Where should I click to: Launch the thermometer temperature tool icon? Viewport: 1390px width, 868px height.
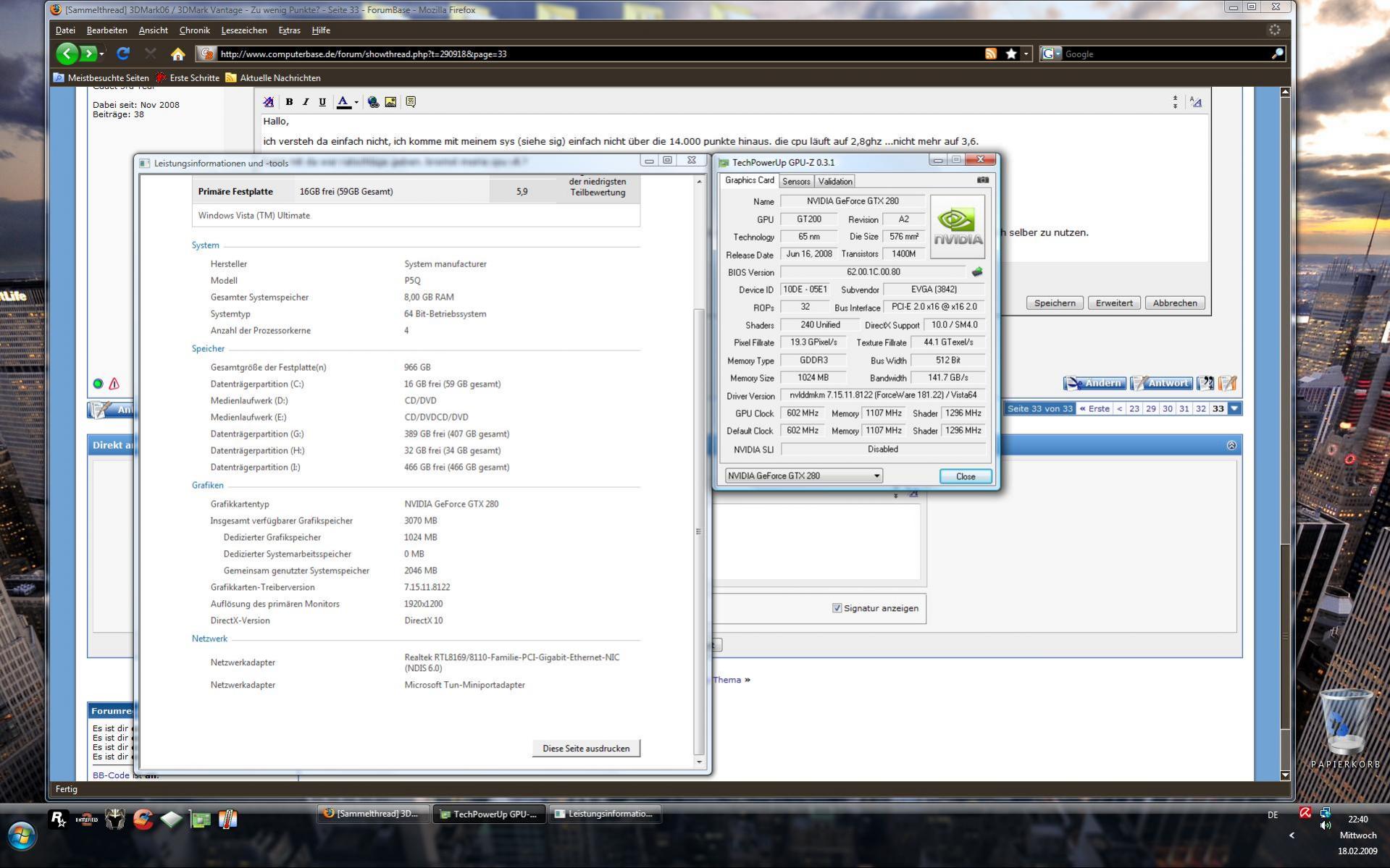[227, 819]
